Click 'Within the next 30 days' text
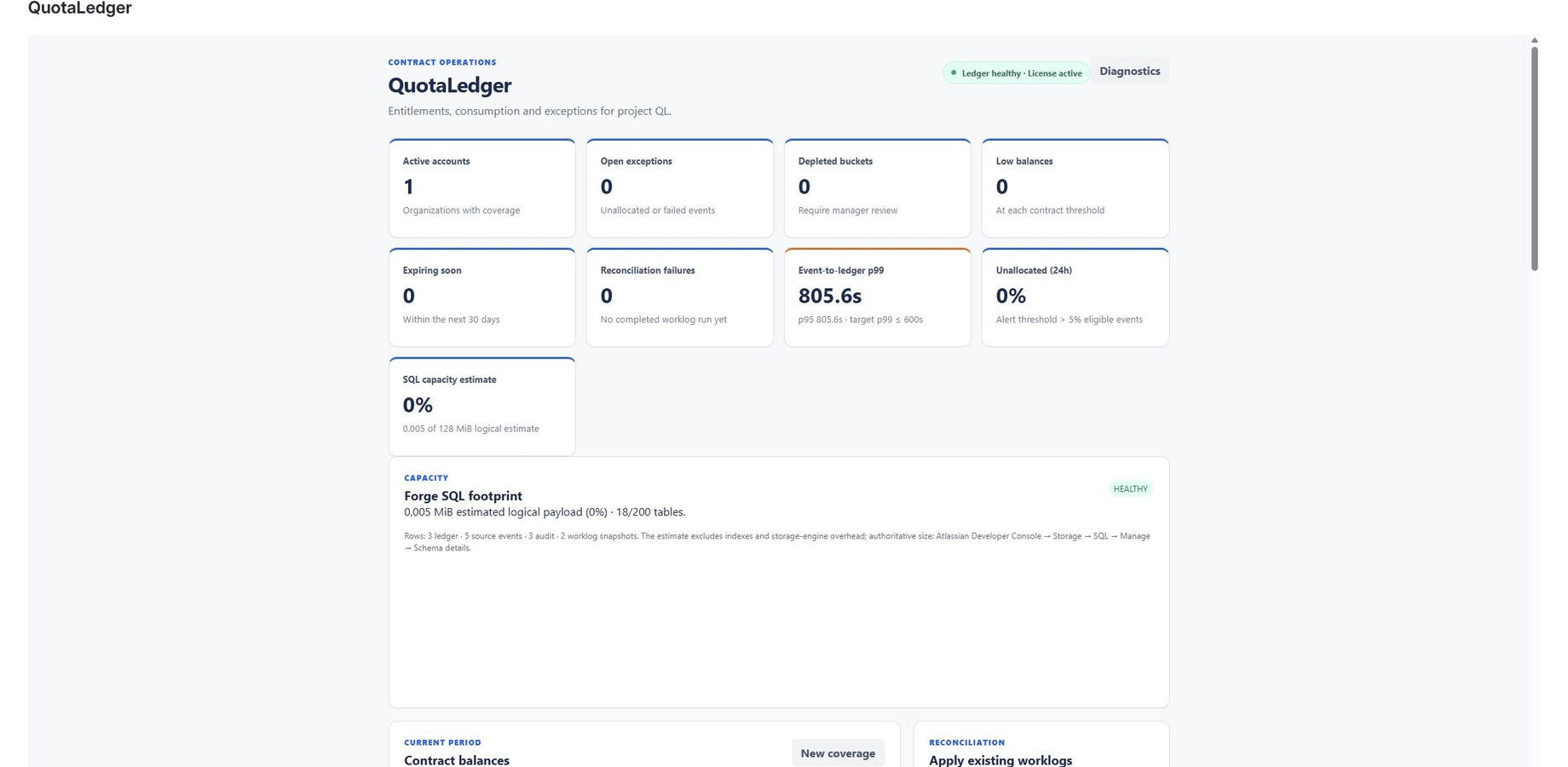Viewport: 1568px width, 767px height. point(451,320)
